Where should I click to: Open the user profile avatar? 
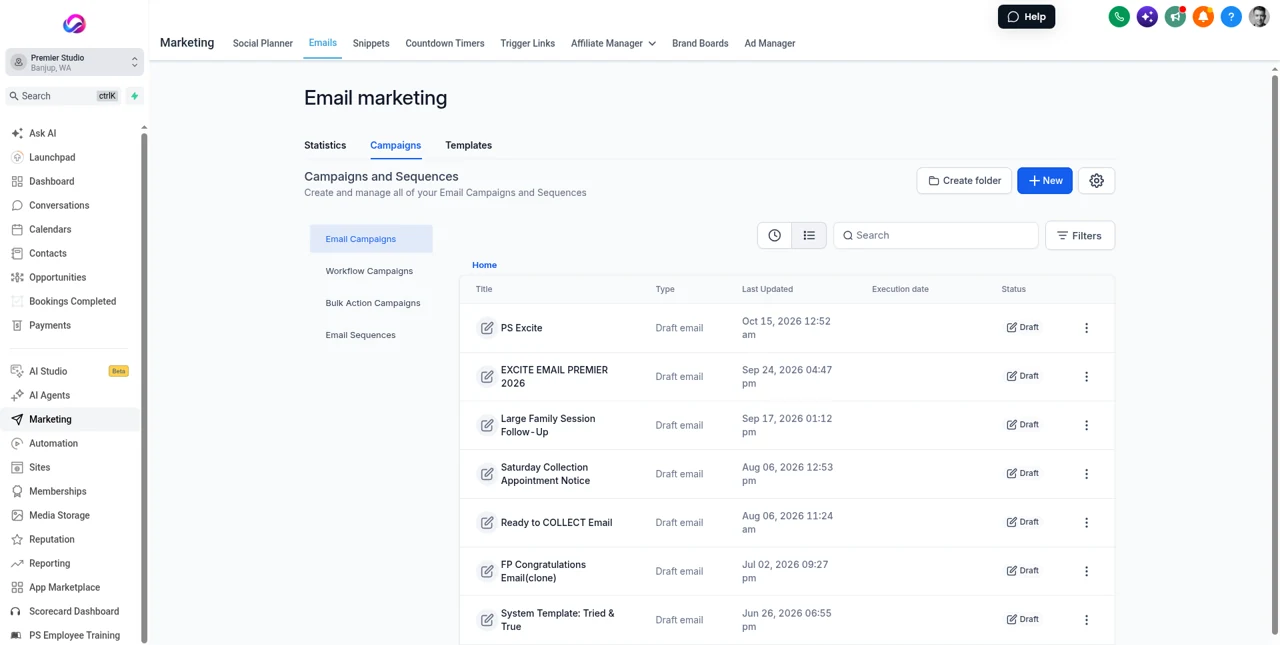point(1259,17)
